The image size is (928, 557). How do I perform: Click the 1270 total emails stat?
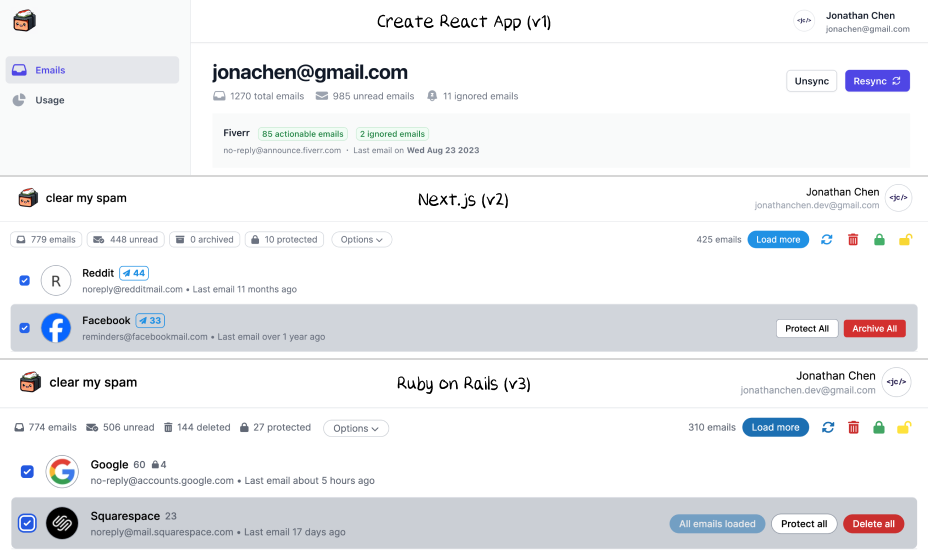[x=259, y=96]
